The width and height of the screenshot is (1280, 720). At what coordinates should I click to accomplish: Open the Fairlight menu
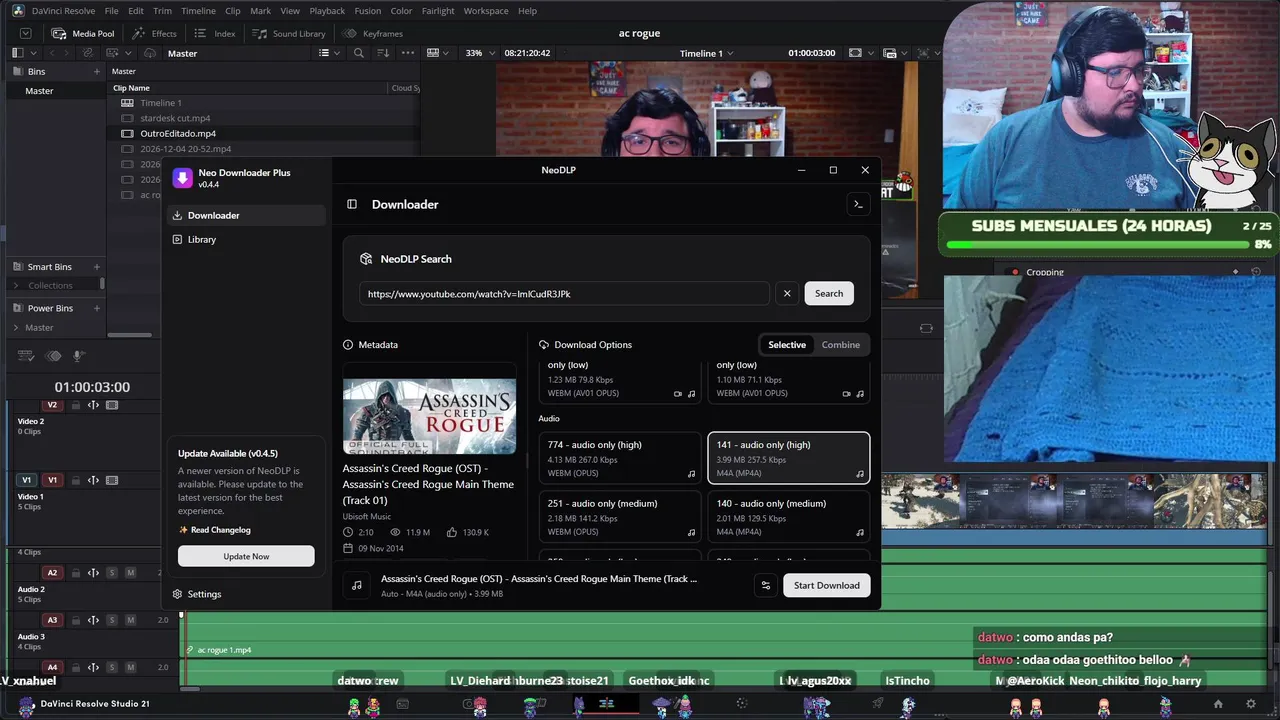point(438,11)
